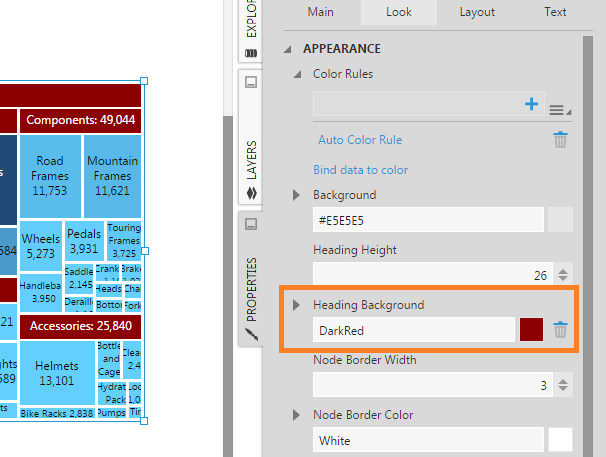Viewport: 606px width, 457px height.
Task: Collapse the Color Rules group
Action: coord(297,75)
